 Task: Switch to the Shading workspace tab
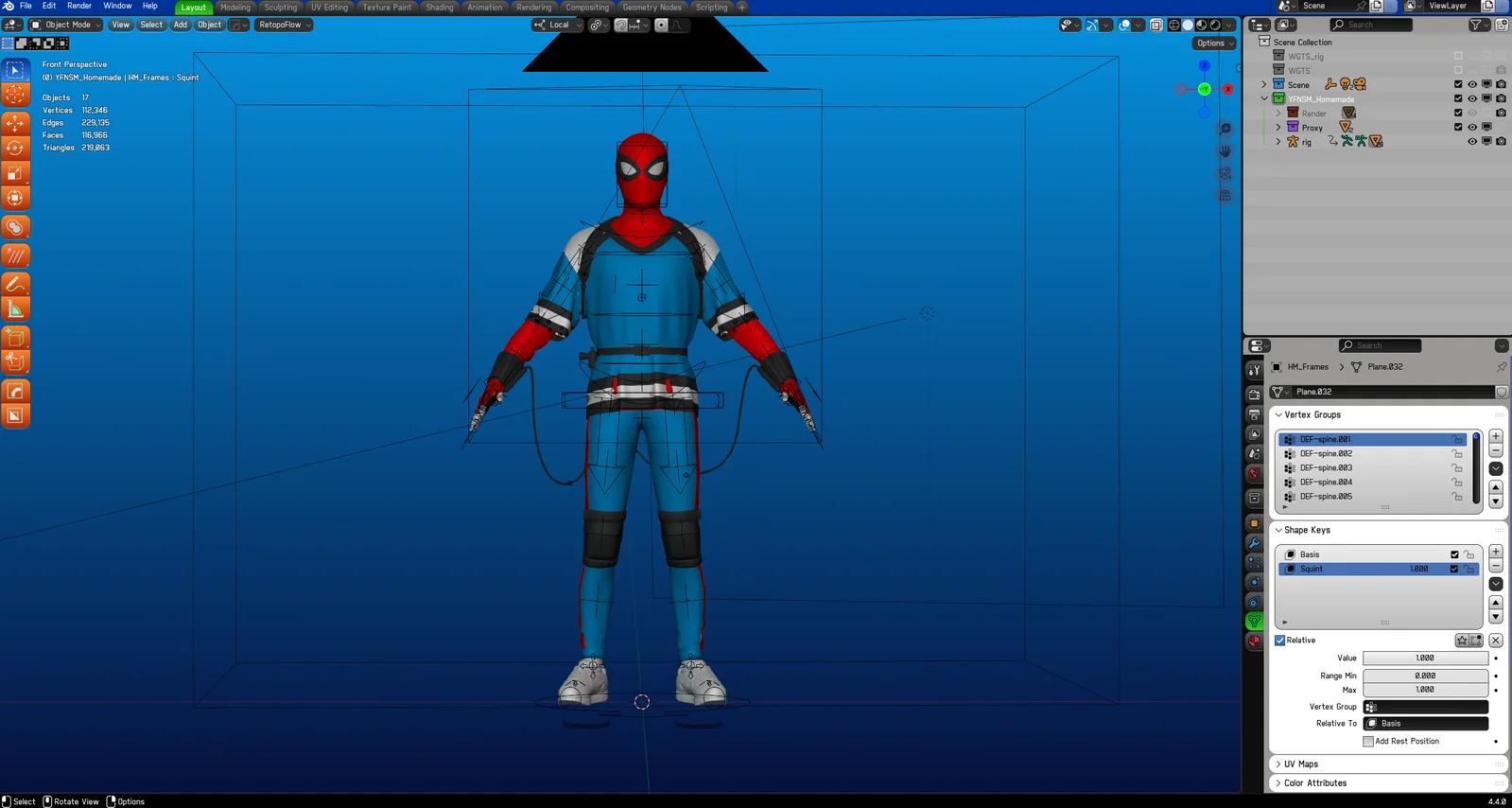click(x=440, y=7)
